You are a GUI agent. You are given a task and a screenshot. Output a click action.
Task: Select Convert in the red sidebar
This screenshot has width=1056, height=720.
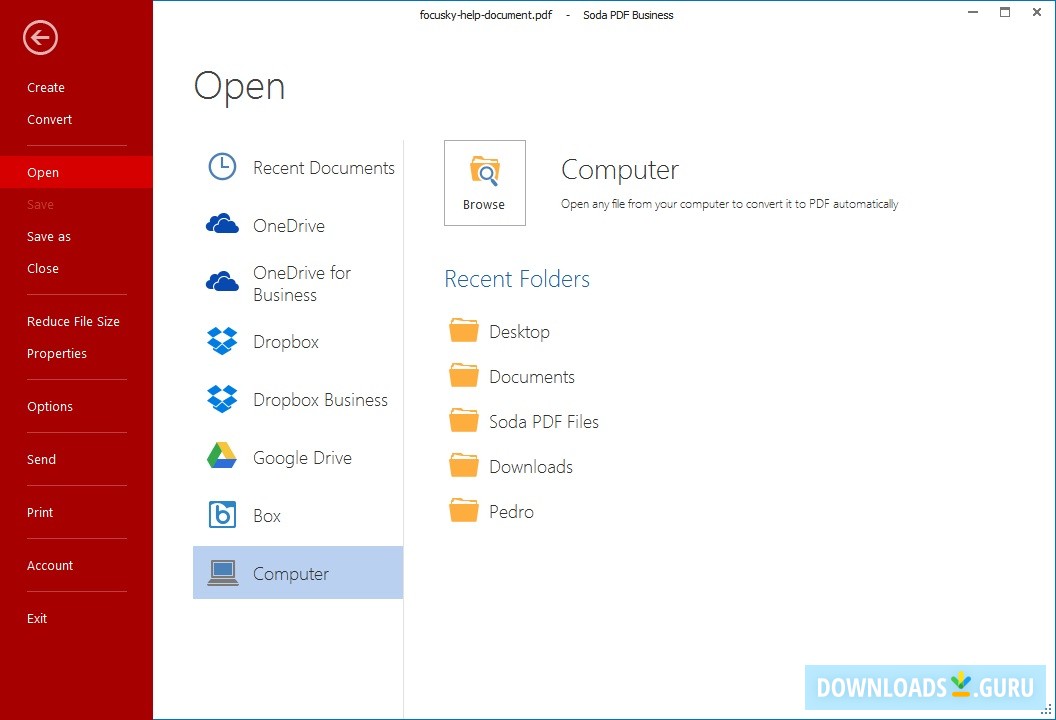pyautogui.click(x=49, y=119)
